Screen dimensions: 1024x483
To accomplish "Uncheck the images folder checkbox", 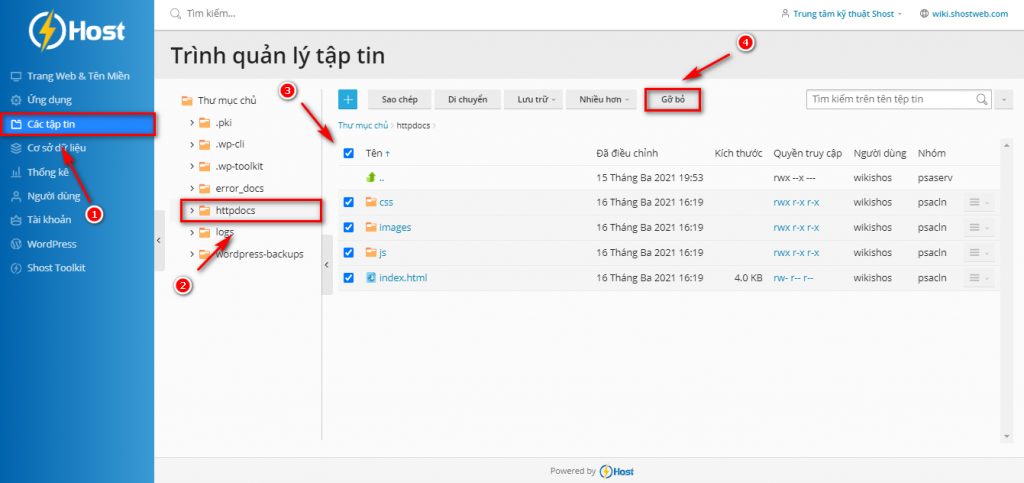I will pos(349,227).
